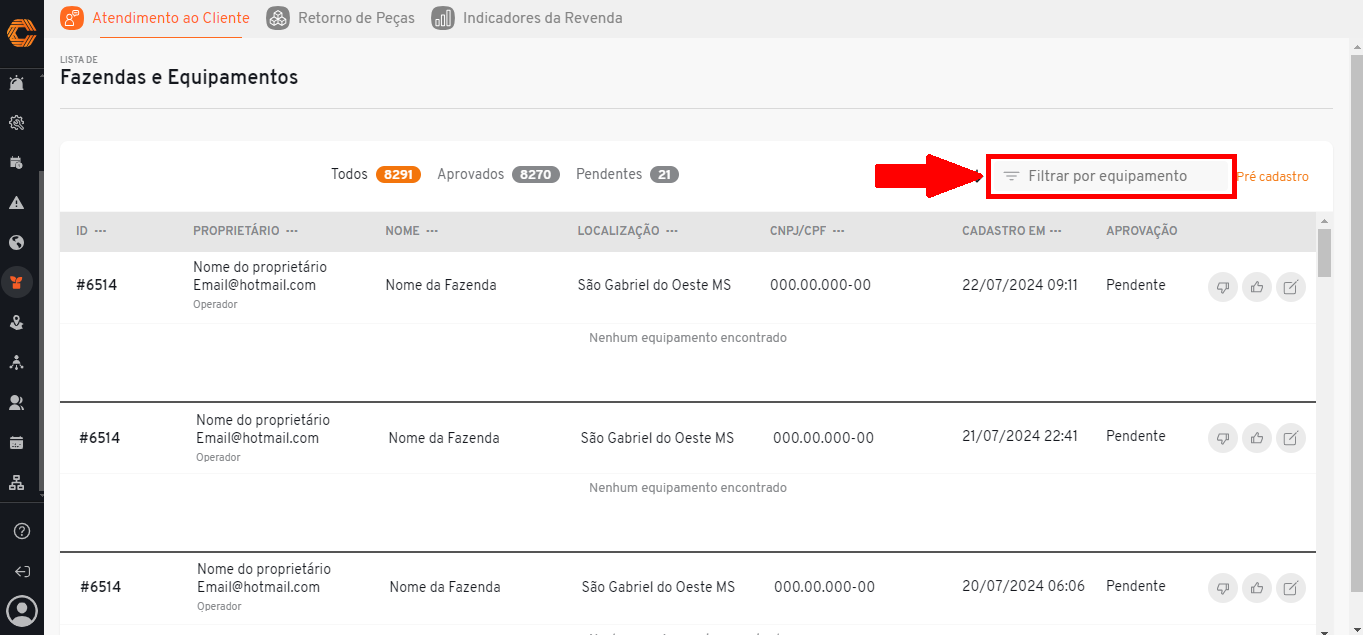The height and width of the screenshot is (635, 1363).
Task: Click the Fazendas e Equipamentos page heading
Action: (179, 77)
